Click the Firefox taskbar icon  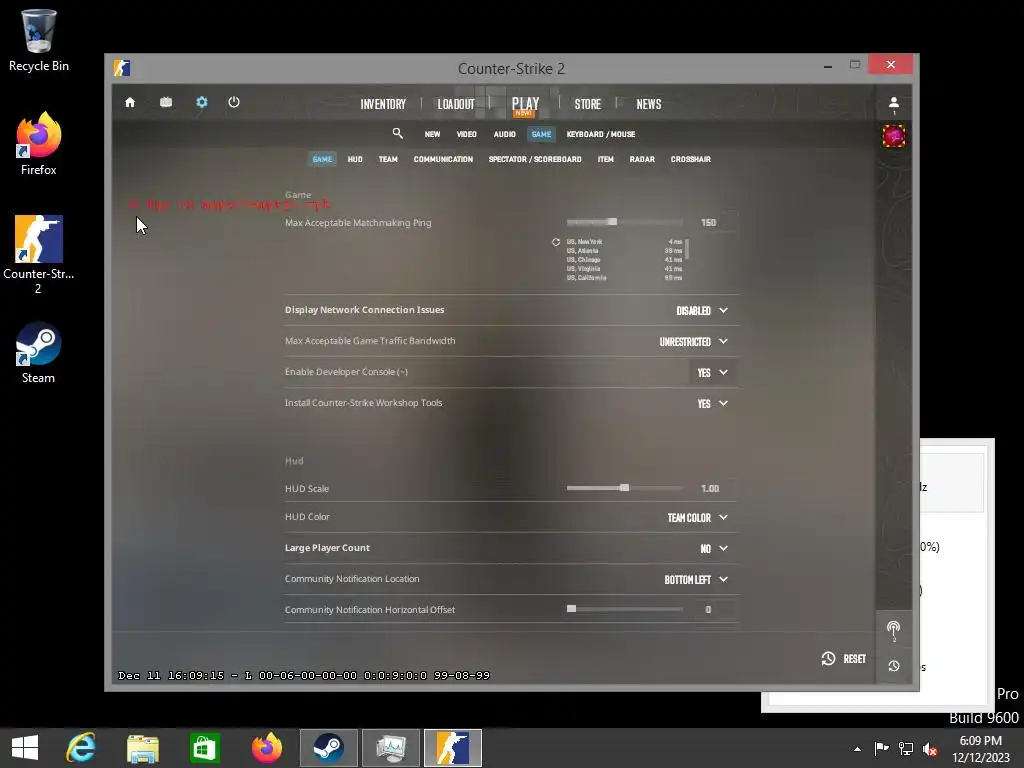267,748
